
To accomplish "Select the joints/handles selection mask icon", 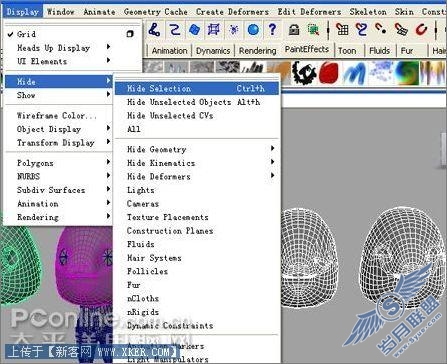I will pyautogui.click(x=154, y=30).
